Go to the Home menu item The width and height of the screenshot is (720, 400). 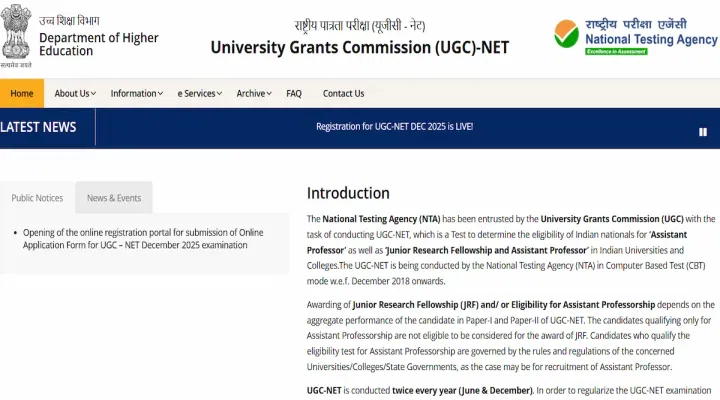pyautogui.click(x=22, y=93)
